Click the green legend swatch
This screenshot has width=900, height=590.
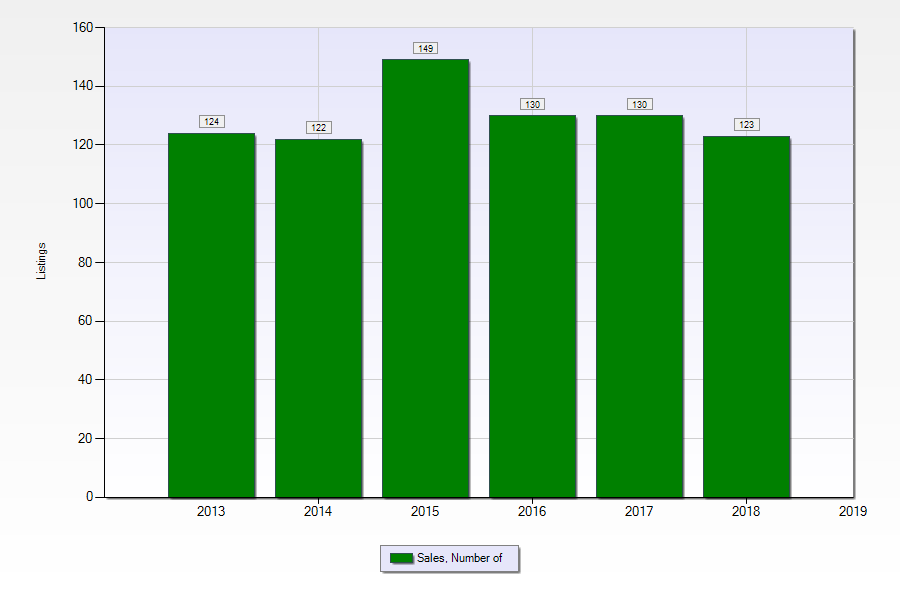[x=401, y=558]
